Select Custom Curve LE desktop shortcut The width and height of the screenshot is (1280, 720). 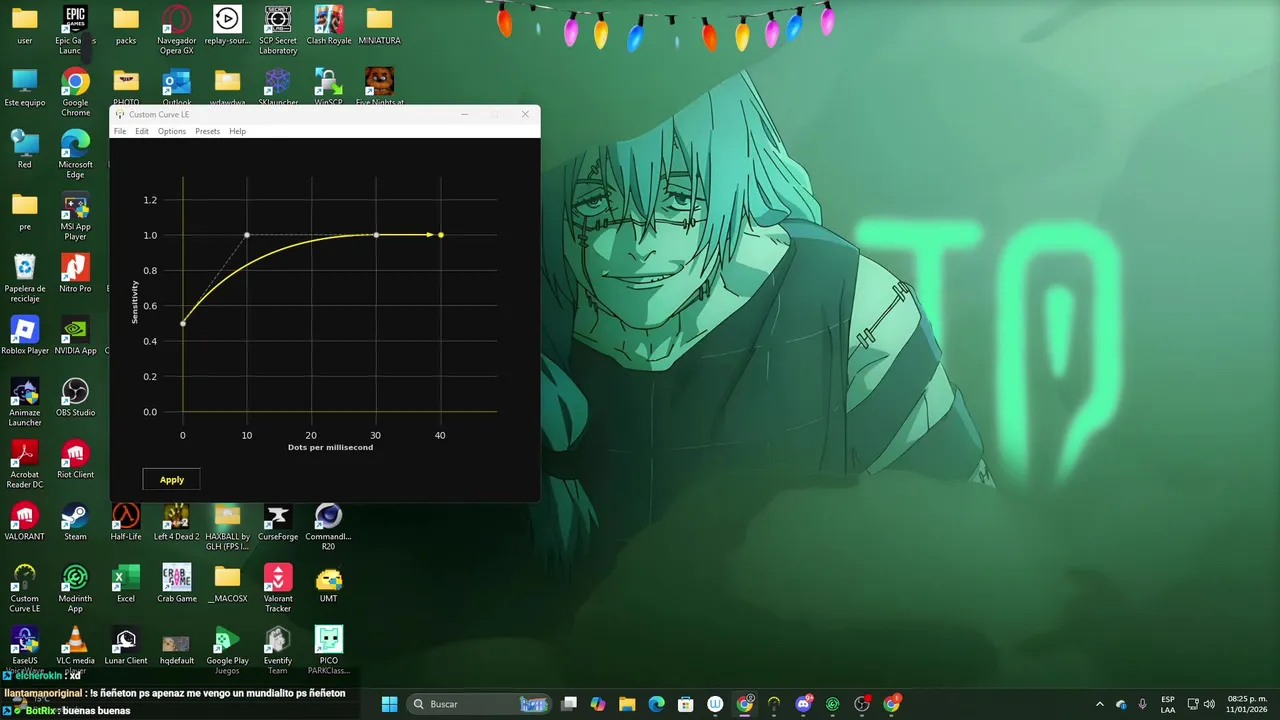click(25, 588)
